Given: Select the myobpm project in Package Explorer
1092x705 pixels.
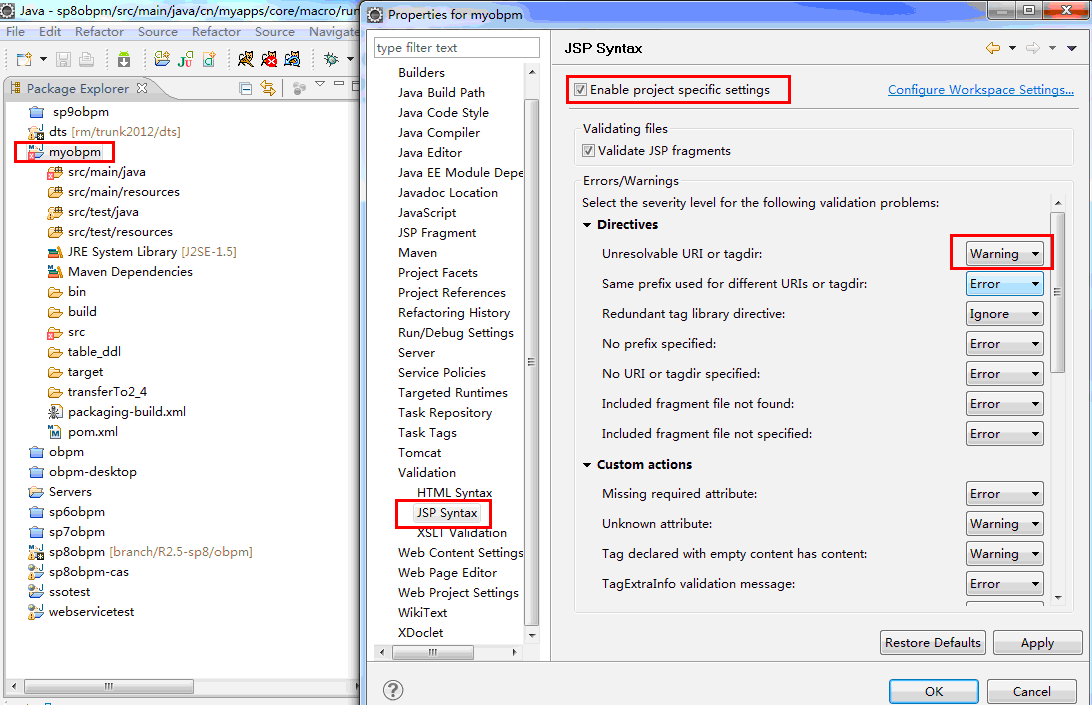Looking at the screenshot, I should (75, 152).
